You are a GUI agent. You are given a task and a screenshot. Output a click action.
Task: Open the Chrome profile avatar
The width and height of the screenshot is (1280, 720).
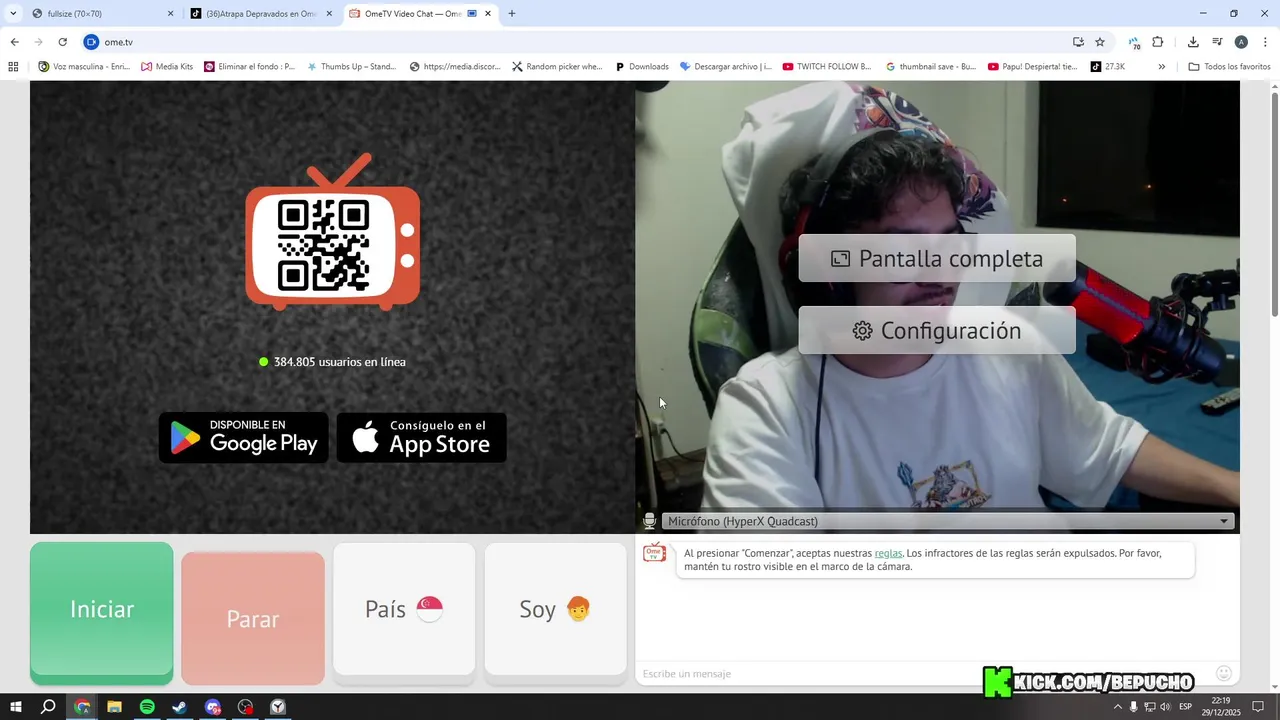(1241, 42)
